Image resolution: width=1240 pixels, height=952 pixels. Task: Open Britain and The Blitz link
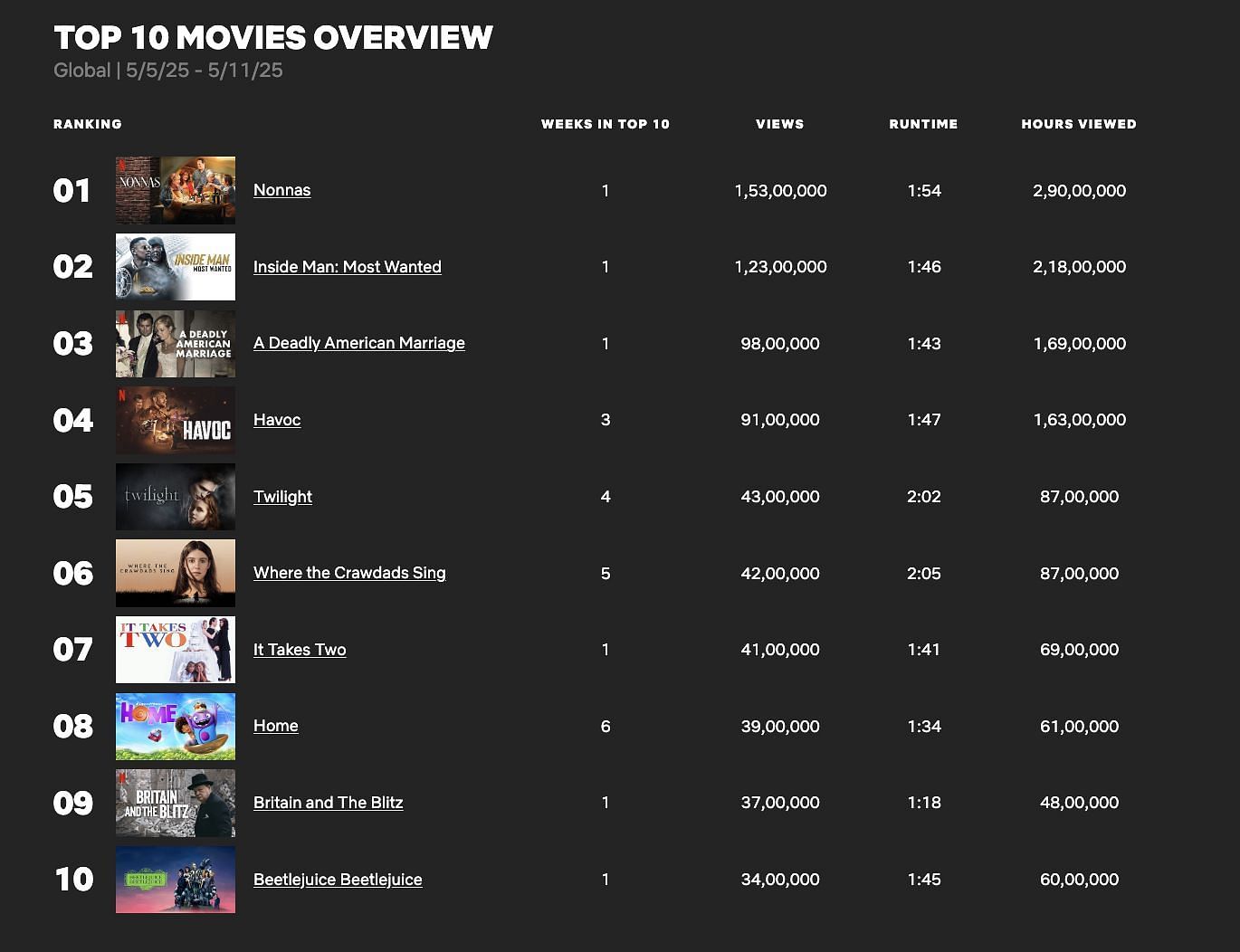[x=328, y=803]
